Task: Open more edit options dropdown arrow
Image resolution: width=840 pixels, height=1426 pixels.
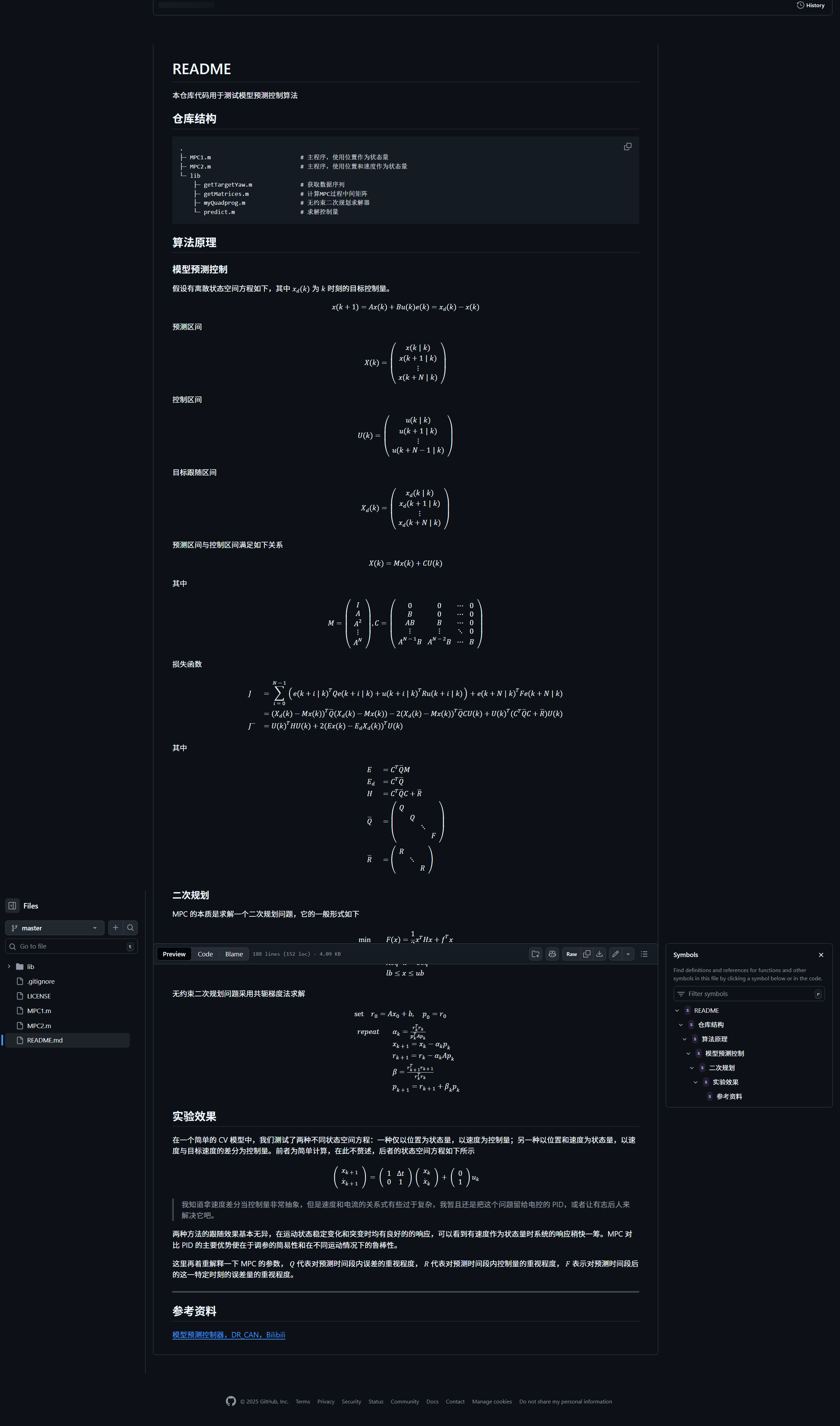Action: (628, 954)
